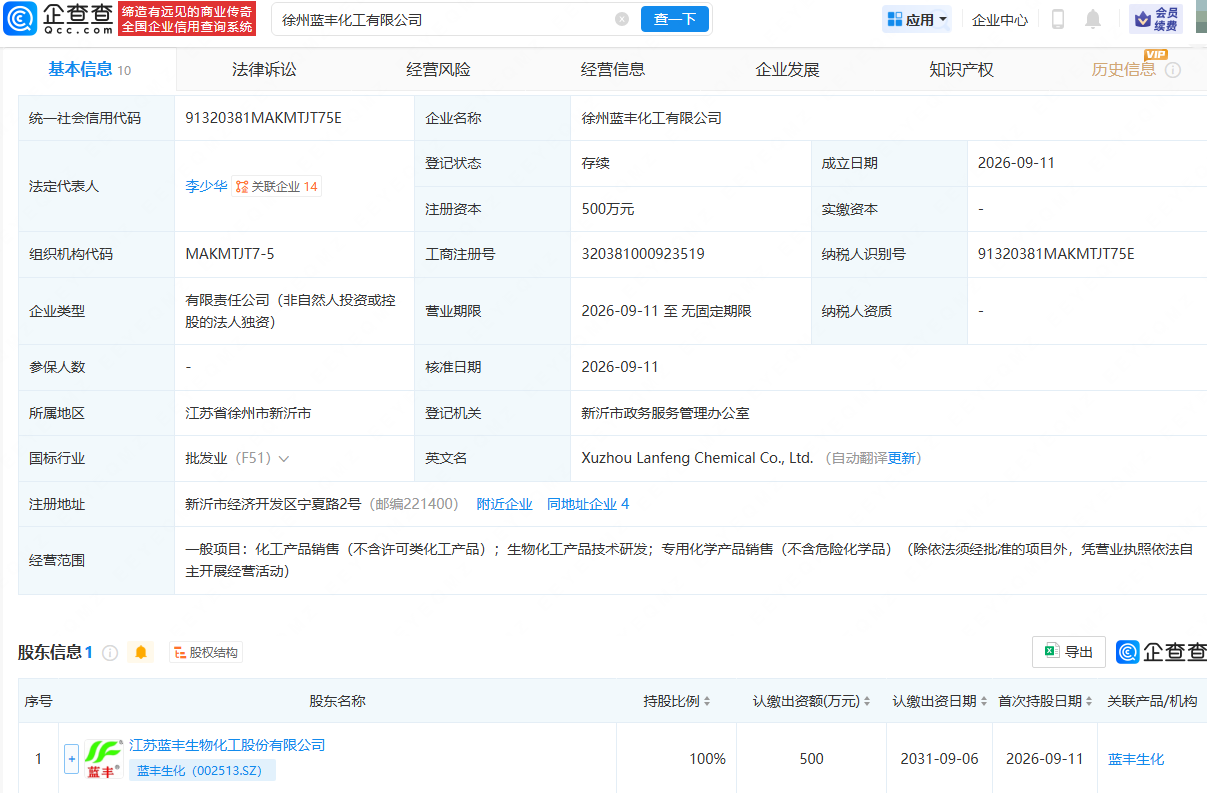Viewport: 1207px width, 793px height.
Task: Open notifications bell in header
Action: click(x=1093, y=19)
